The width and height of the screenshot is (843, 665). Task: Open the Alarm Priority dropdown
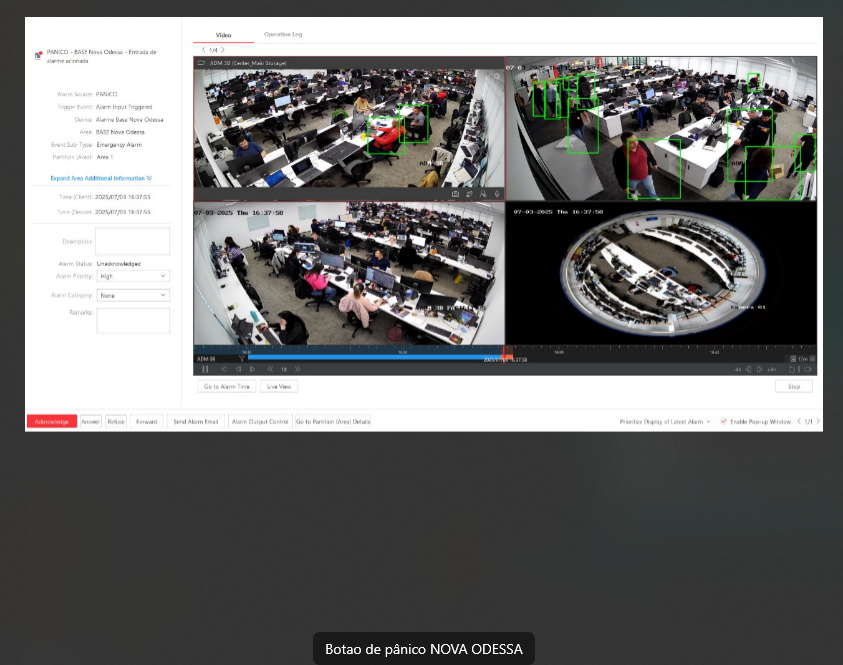pyautogui.click(x=133, y=276)
